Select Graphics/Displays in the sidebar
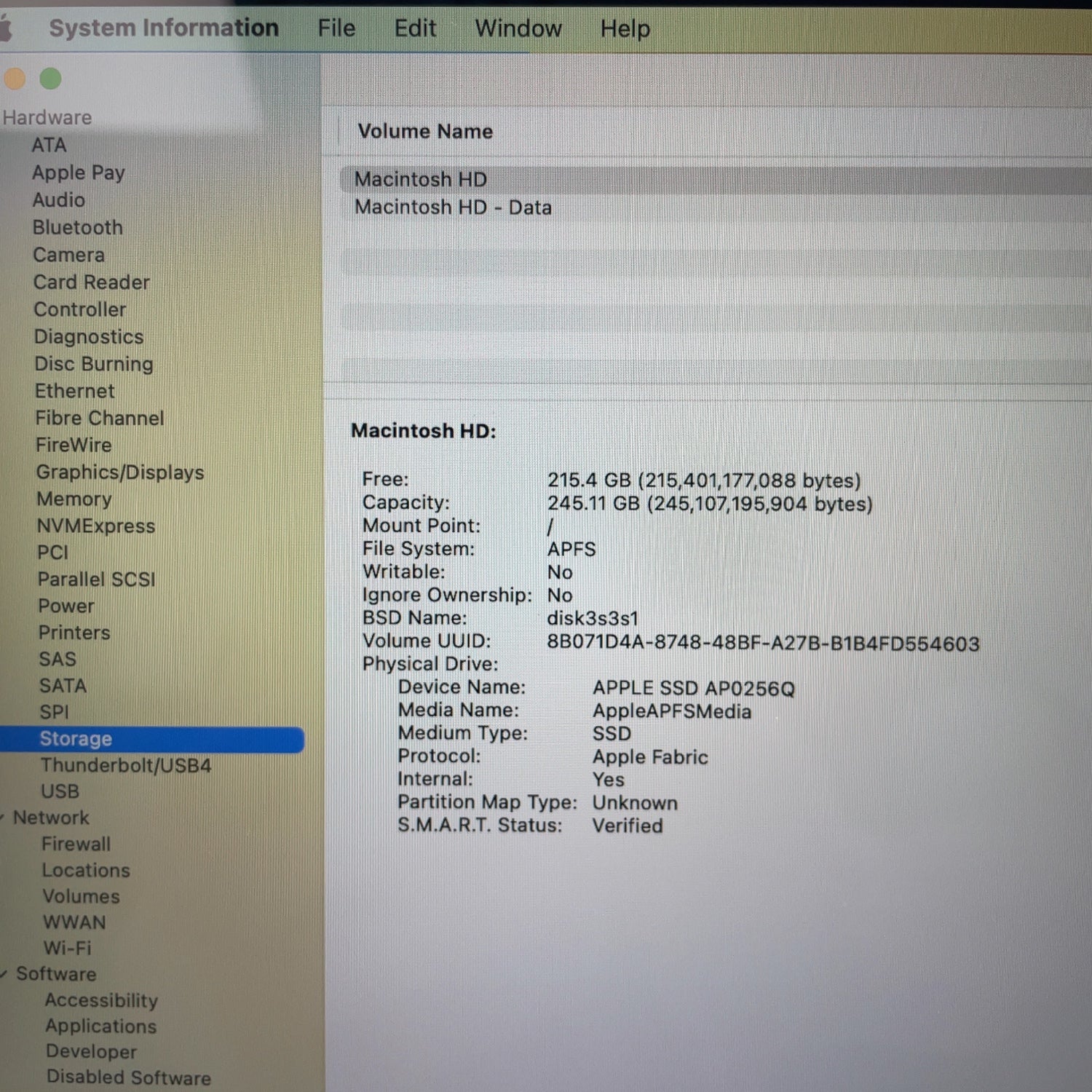 point(120,472)
